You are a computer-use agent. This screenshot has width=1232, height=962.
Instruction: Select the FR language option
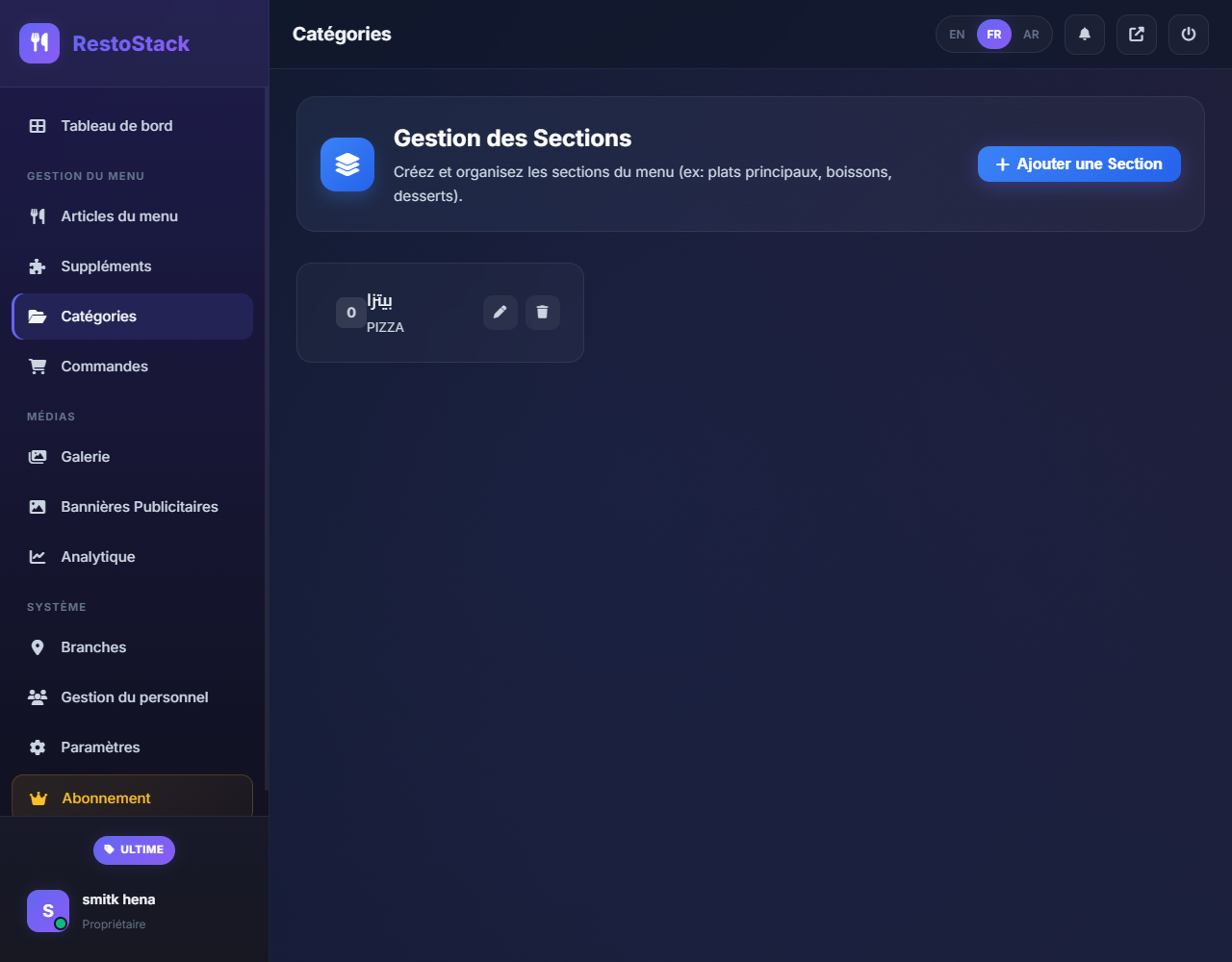coord(993,35)
